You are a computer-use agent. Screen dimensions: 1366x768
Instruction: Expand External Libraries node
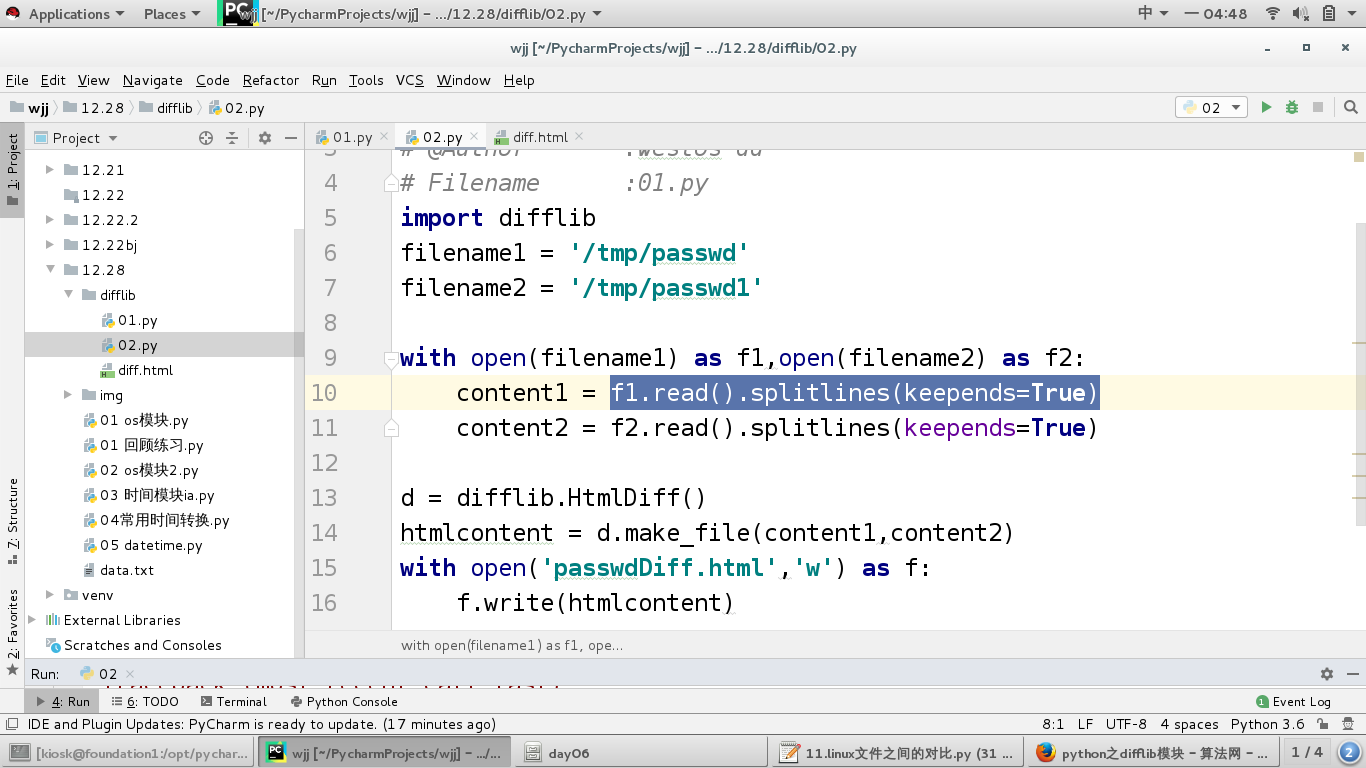tap(32, 620)
